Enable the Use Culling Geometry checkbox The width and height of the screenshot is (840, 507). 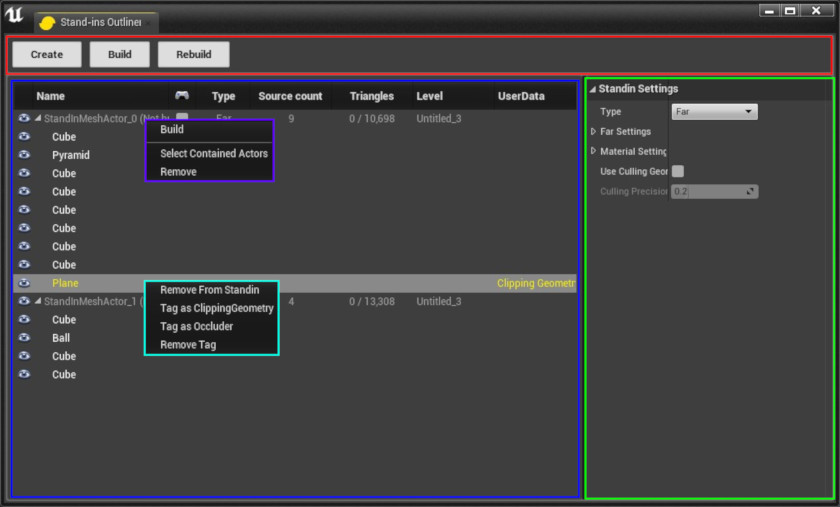click(678, 172)
